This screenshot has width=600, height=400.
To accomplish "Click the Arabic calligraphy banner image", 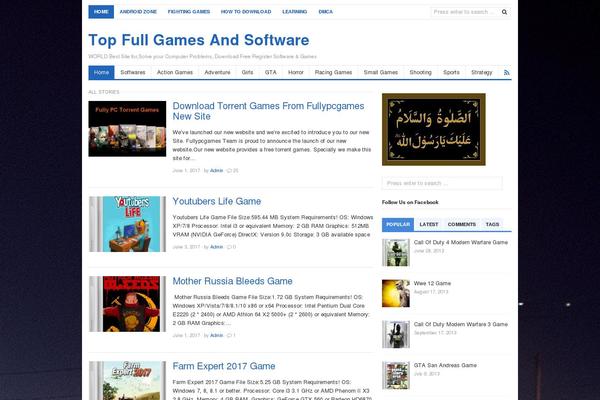I will click(x=434, y=129).
